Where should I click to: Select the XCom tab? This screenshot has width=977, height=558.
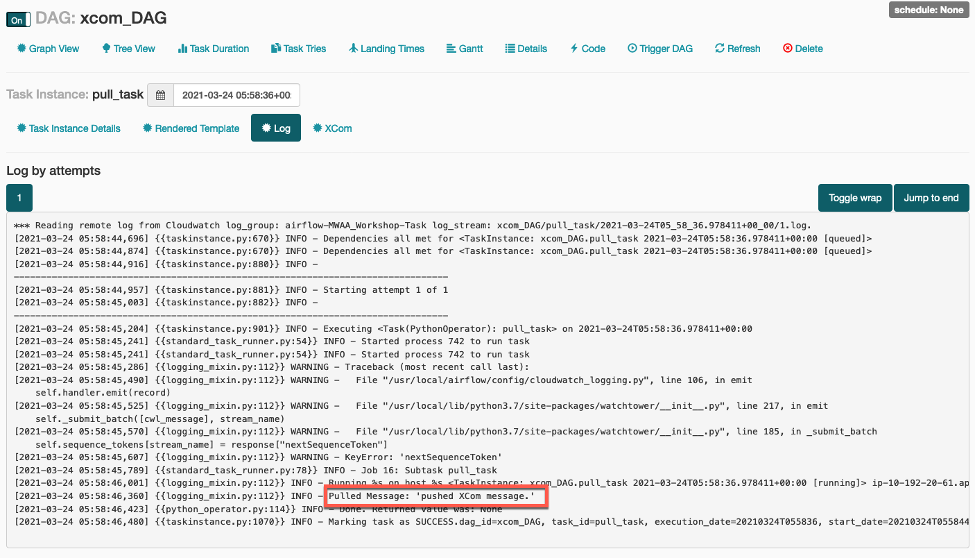[x=332, y=128]
